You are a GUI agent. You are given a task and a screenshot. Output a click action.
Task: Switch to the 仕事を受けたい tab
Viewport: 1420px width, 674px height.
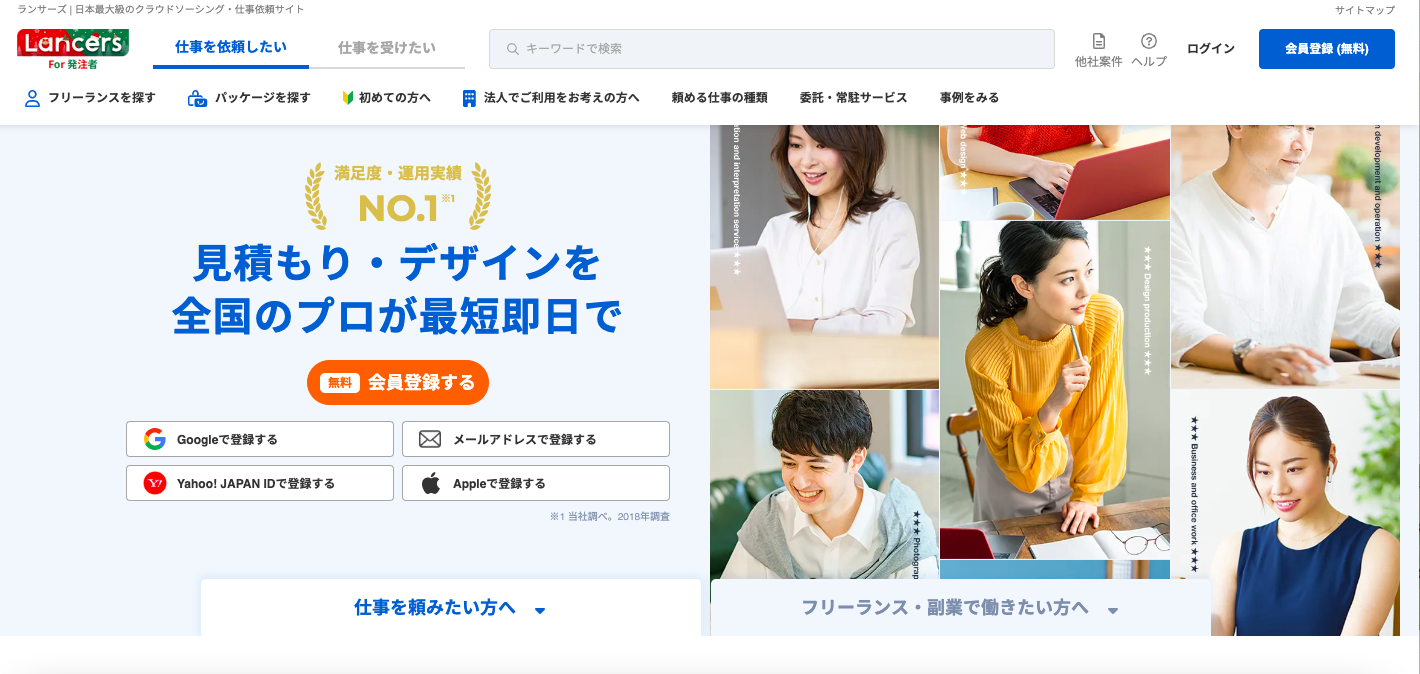point(387,48)
